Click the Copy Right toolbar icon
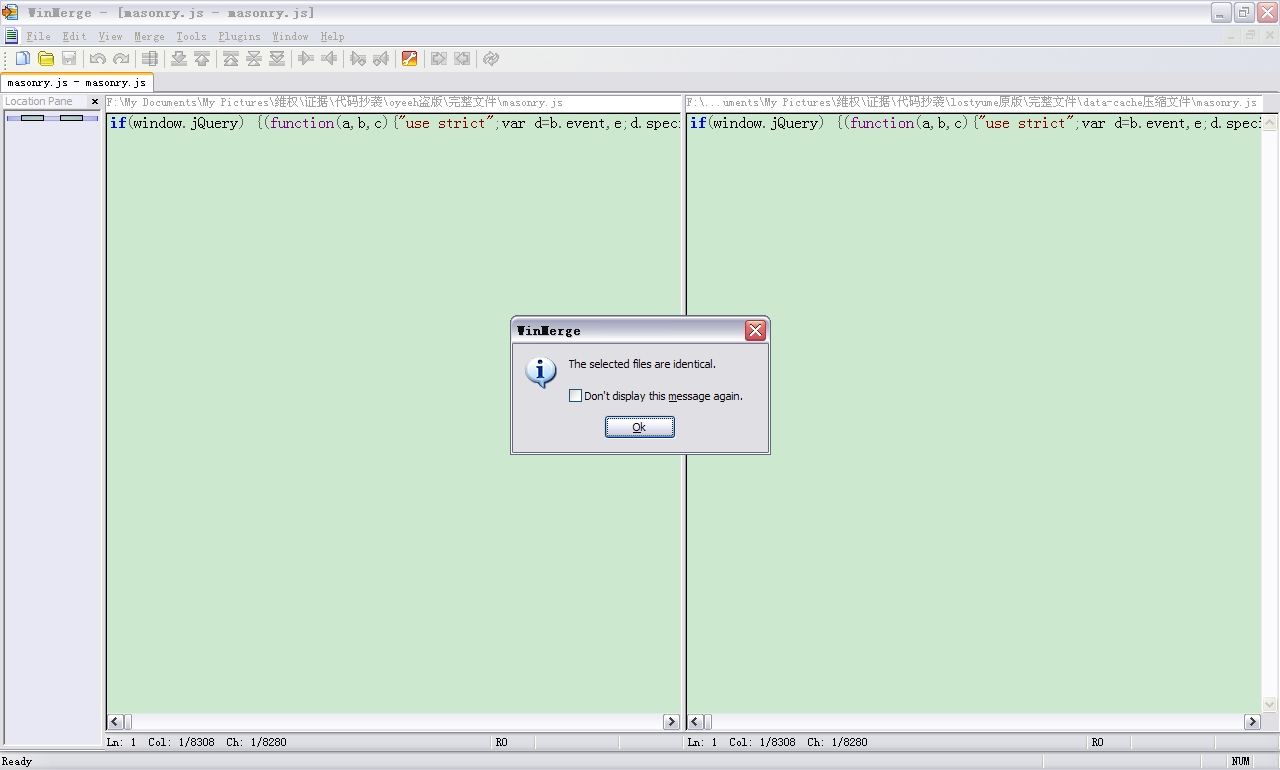1280x770 pixels. [306, 59]
